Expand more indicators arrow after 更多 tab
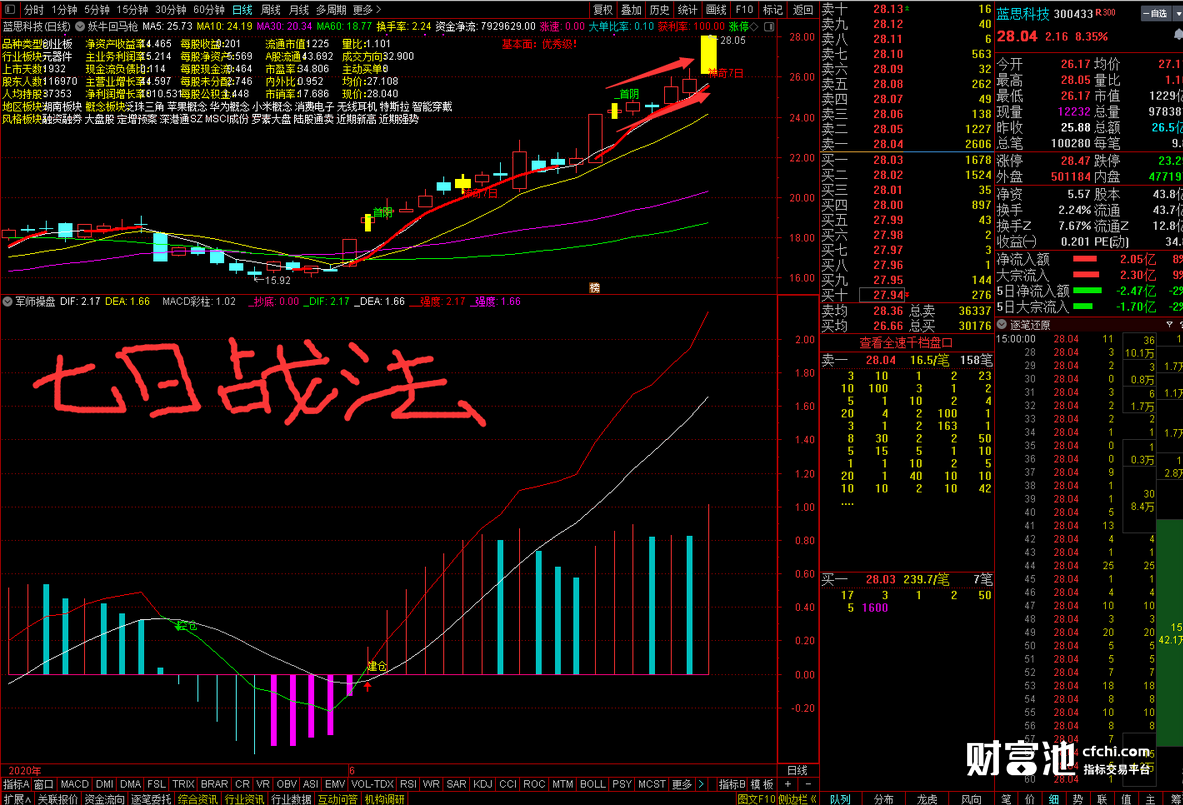The width and height of the screenshot is (1183, 805). point(701,785)
